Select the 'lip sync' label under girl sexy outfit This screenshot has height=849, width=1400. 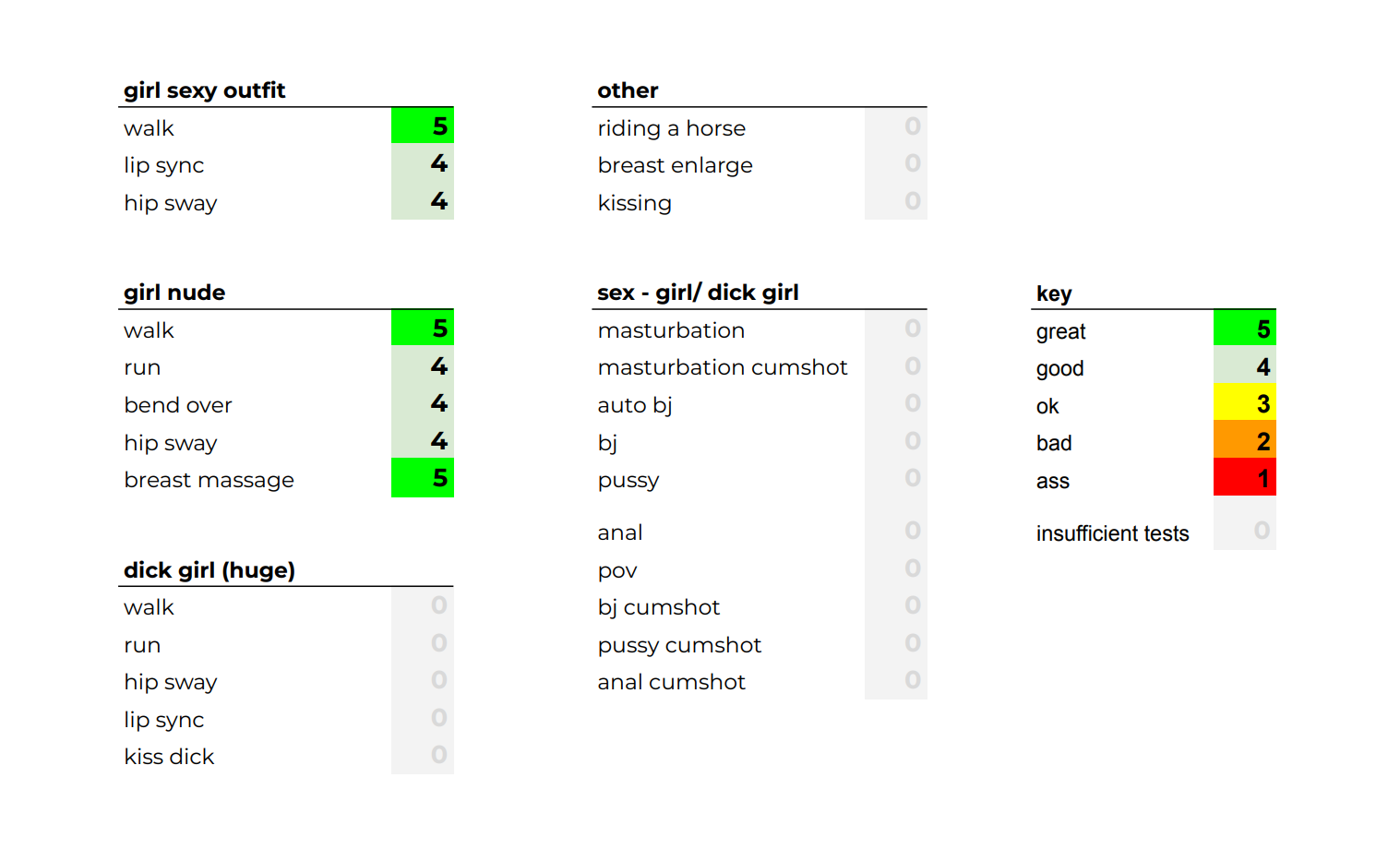(164, 165)
